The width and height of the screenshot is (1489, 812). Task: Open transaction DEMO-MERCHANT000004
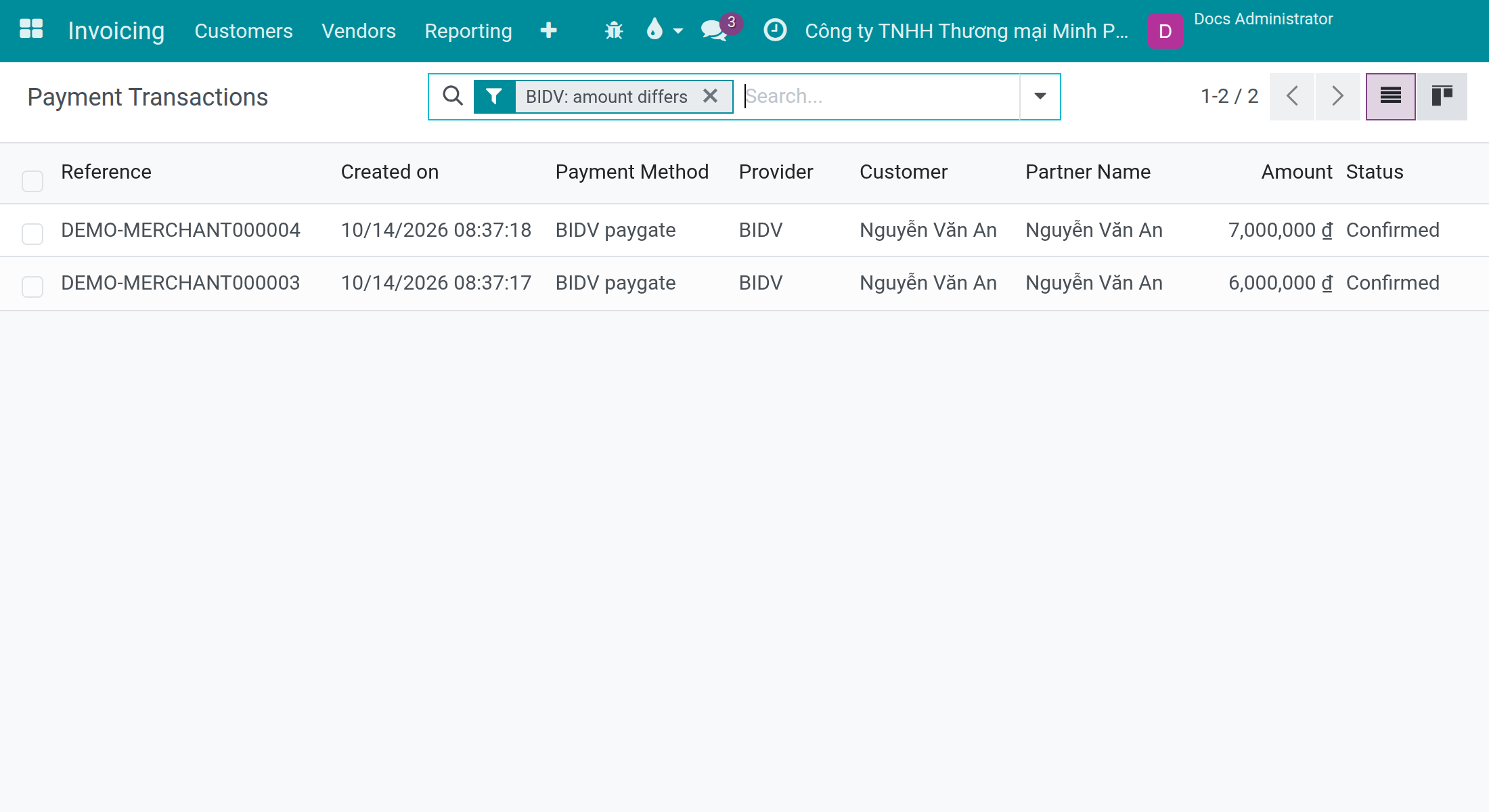coord(181,230)
